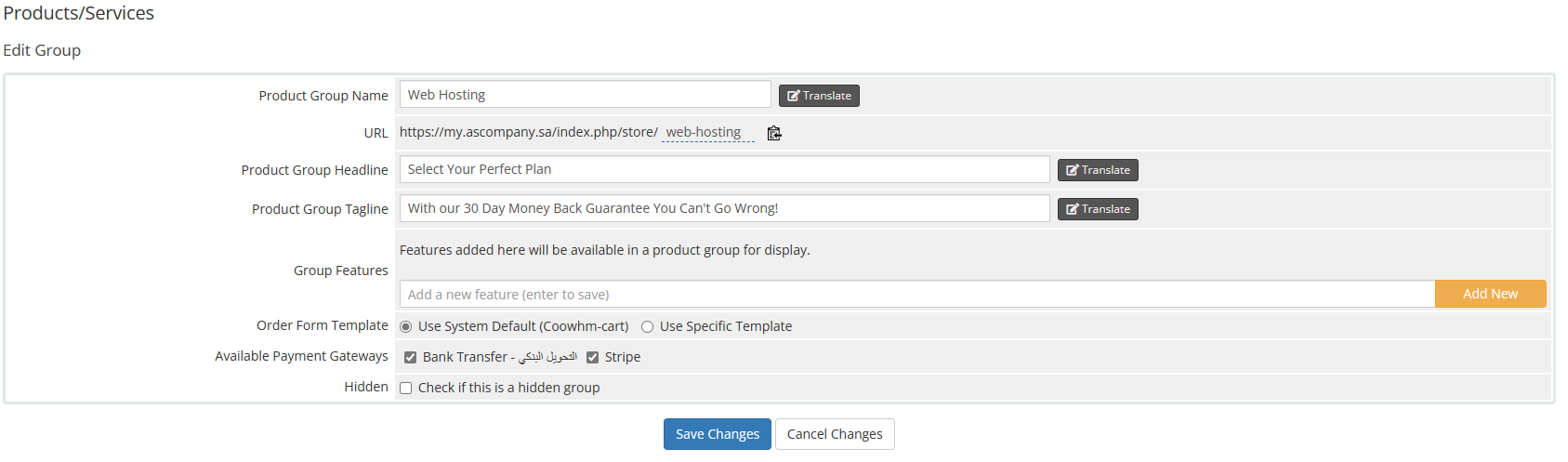
Task: Uncheck the Bank Transfer payment gateway
Action: (x=410, y=357)
